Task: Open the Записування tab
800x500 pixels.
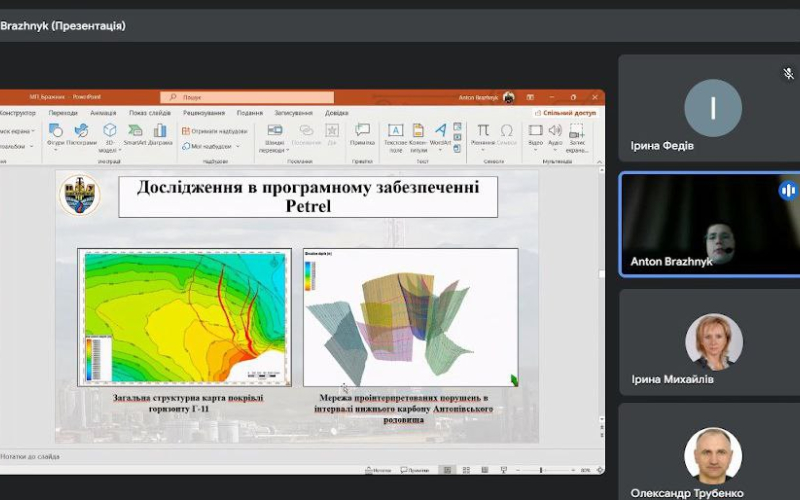Action: [x=293, y=113]
